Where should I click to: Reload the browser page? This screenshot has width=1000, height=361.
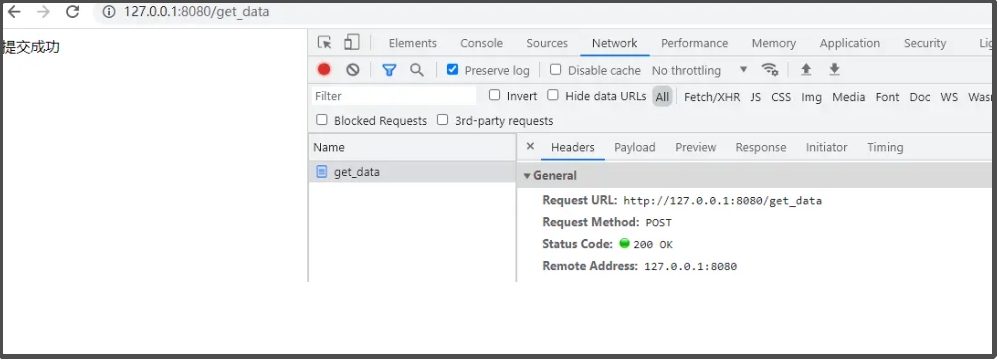click(73, 11)
